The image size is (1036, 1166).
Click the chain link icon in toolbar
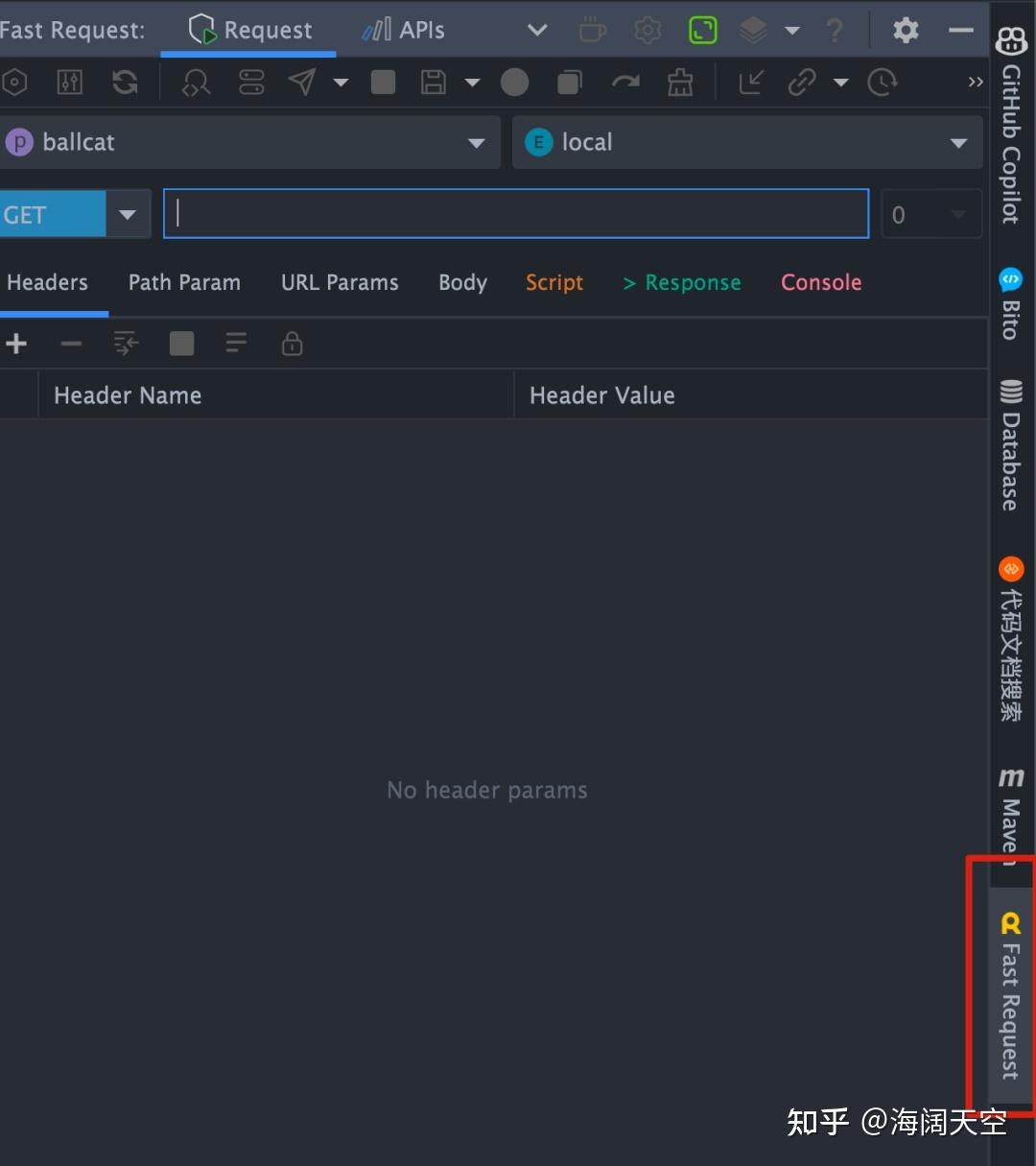[801, 83]
